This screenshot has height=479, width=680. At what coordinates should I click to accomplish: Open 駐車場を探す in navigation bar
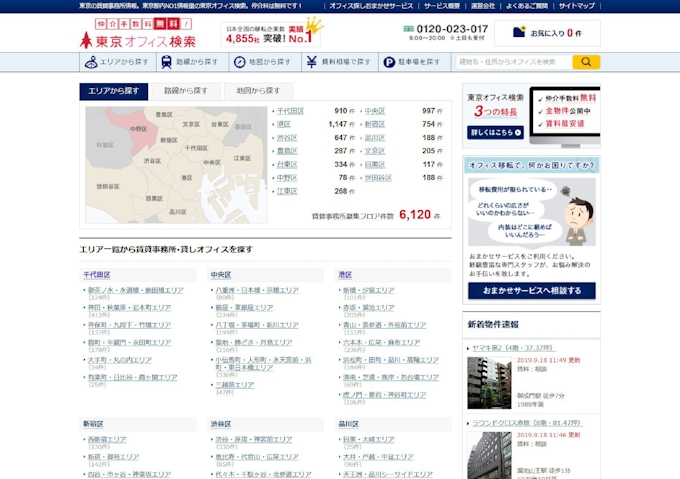412,62
